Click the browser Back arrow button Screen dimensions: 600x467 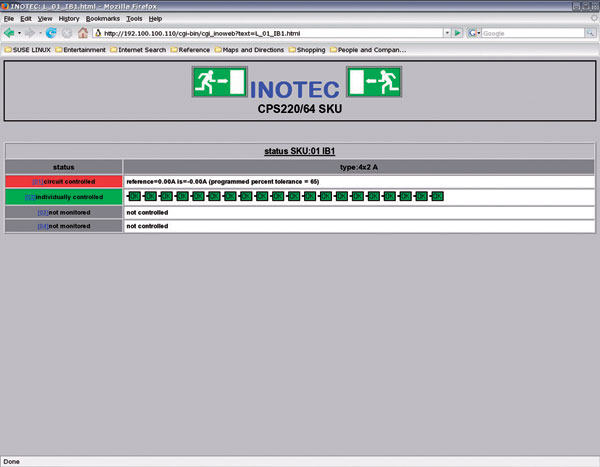(9, 33)
